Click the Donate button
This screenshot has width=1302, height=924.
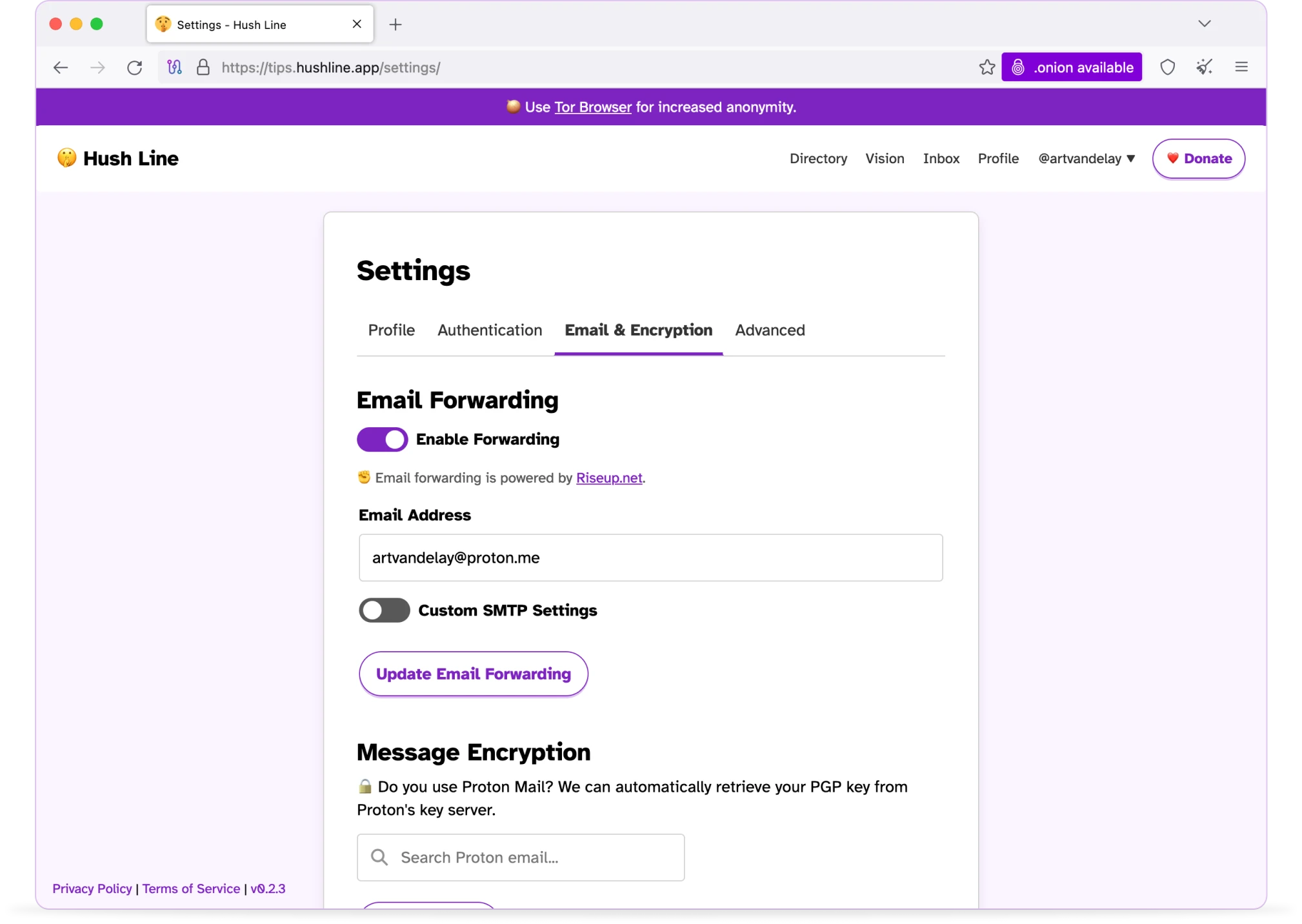[x=1199, y=158]
